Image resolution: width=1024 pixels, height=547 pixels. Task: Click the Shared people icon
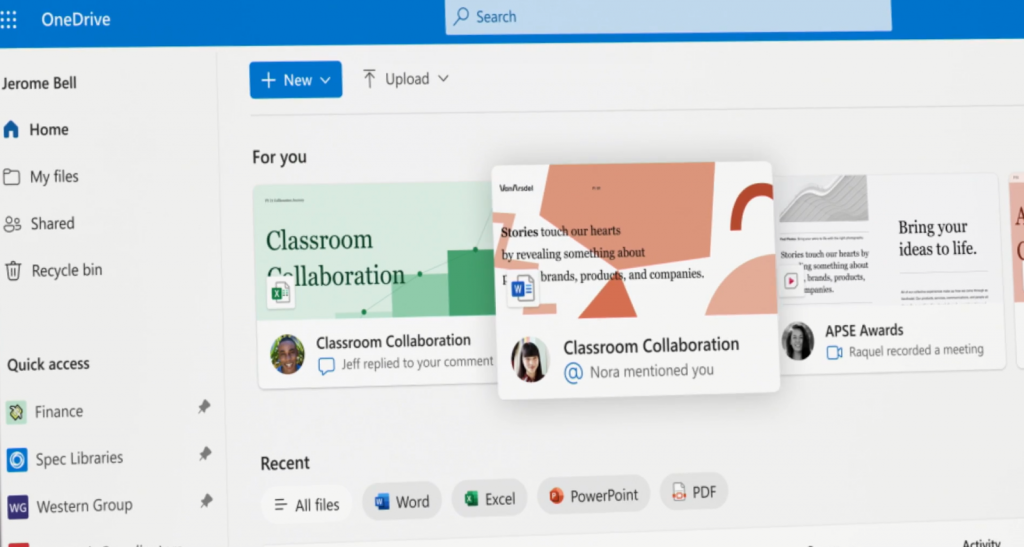coord(12,224)
